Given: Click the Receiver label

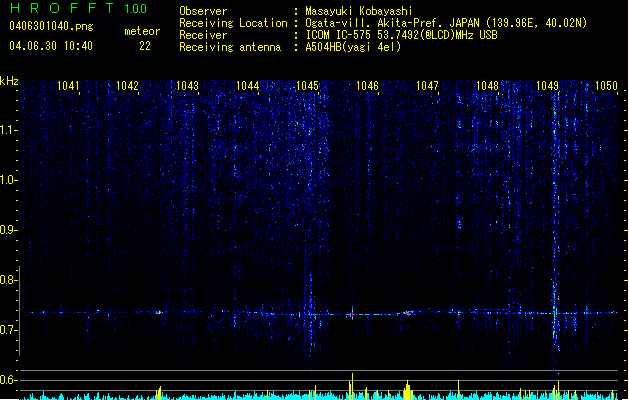Looking at the screenshot, I should coord(203,35).
